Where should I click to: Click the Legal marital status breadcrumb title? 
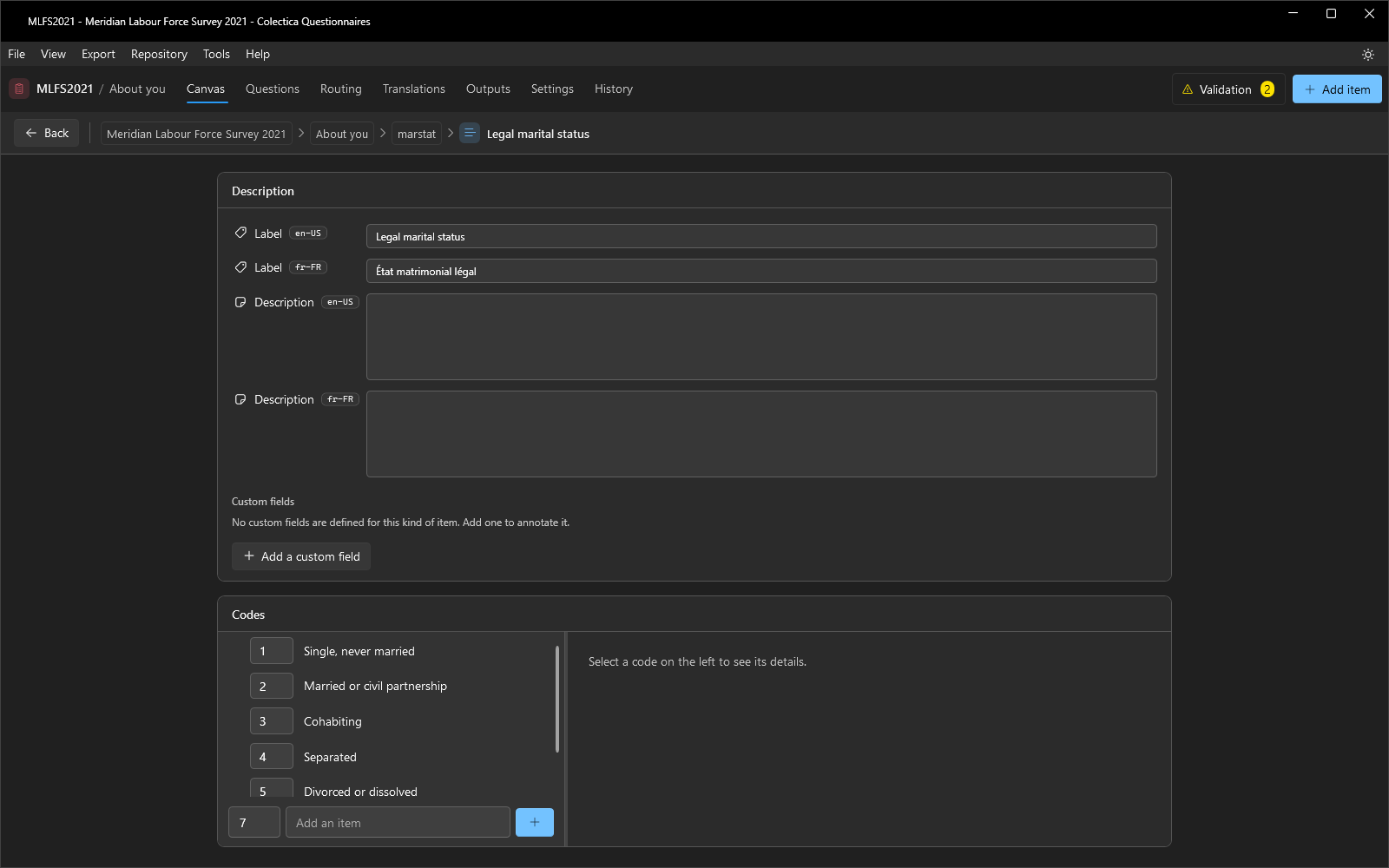pos(538,134)
